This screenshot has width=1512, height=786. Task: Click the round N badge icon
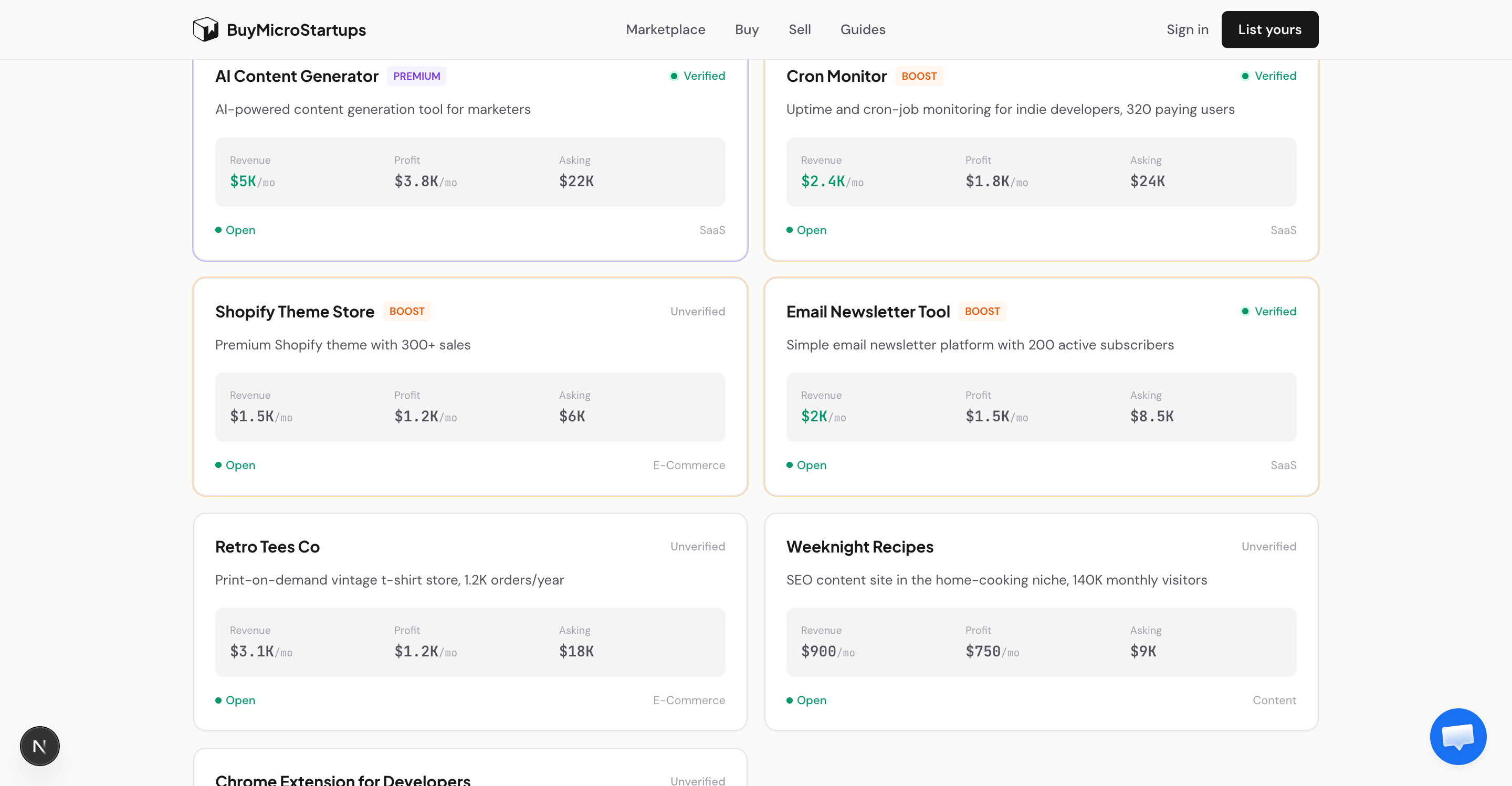(x=40, y=746)
